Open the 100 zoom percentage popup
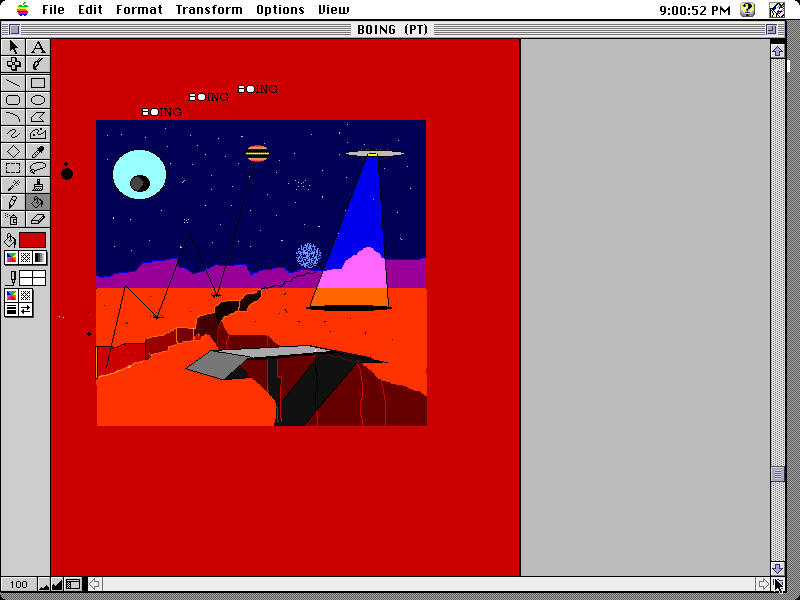 19,585
